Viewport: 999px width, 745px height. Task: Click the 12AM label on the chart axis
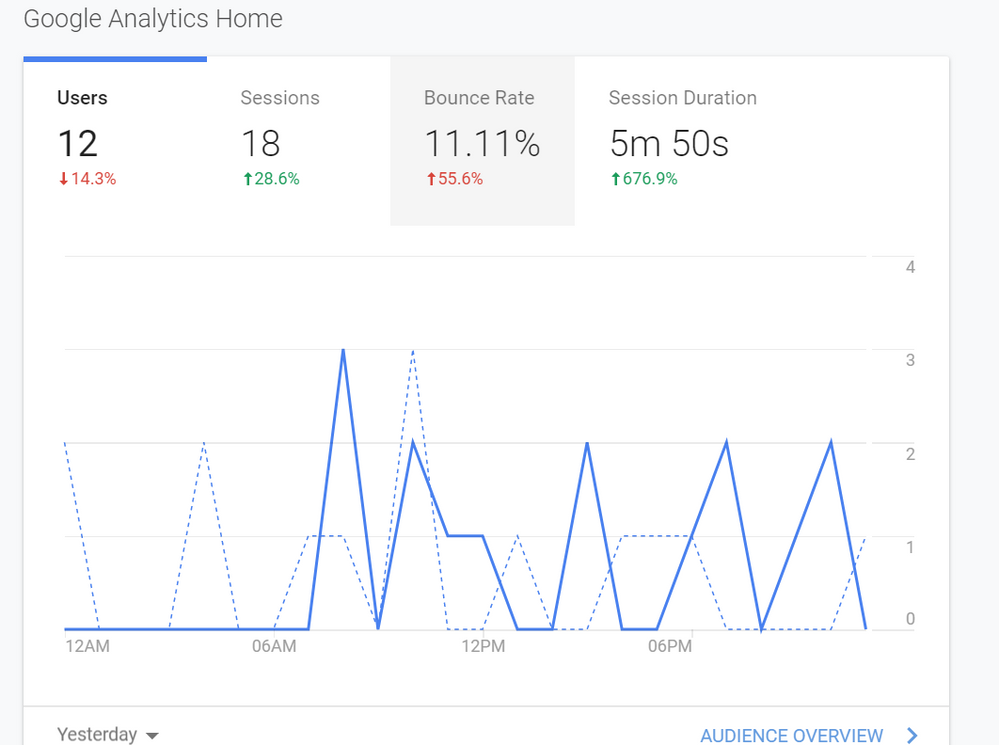[x=87, y=646]
